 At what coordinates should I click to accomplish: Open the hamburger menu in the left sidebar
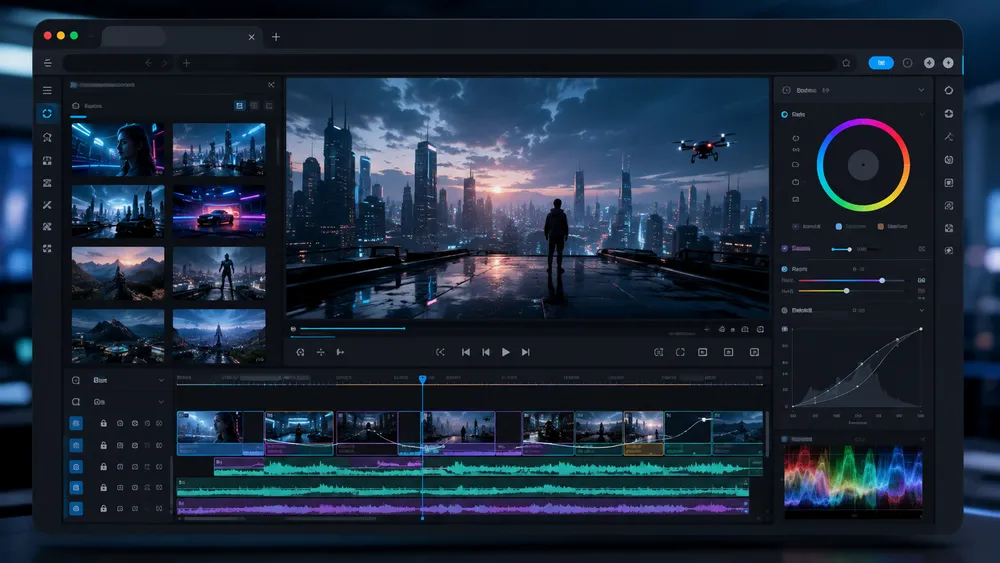click(x=47, y=91)
